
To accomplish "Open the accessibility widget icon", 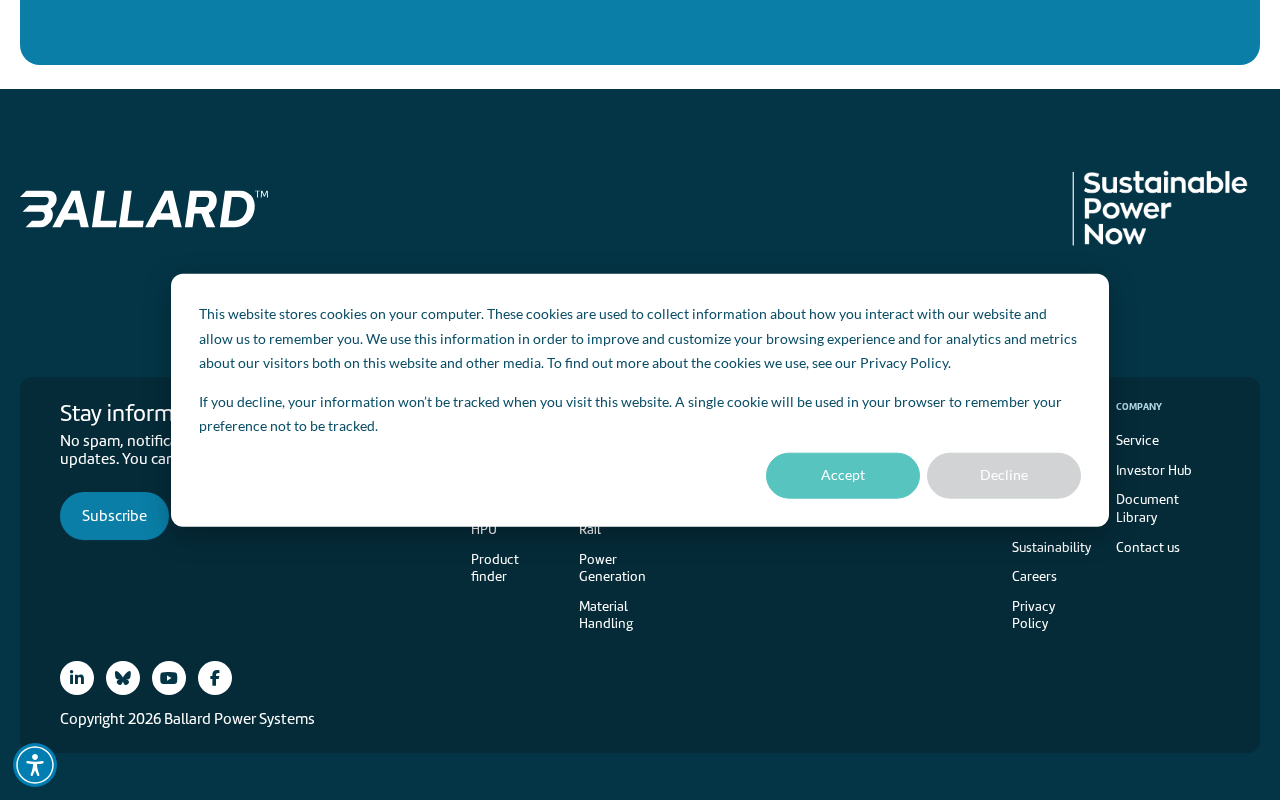I will click(x=35, y=765).
